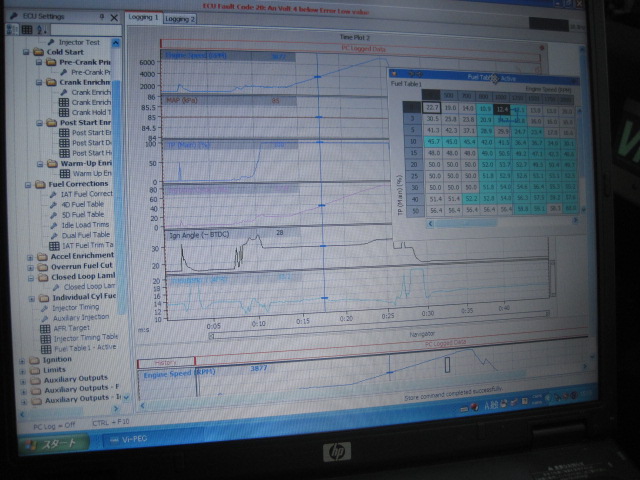Click the Engine Speed (RPM) label in navigator
This screenshot has width=640, height=480.
[179, 373]
